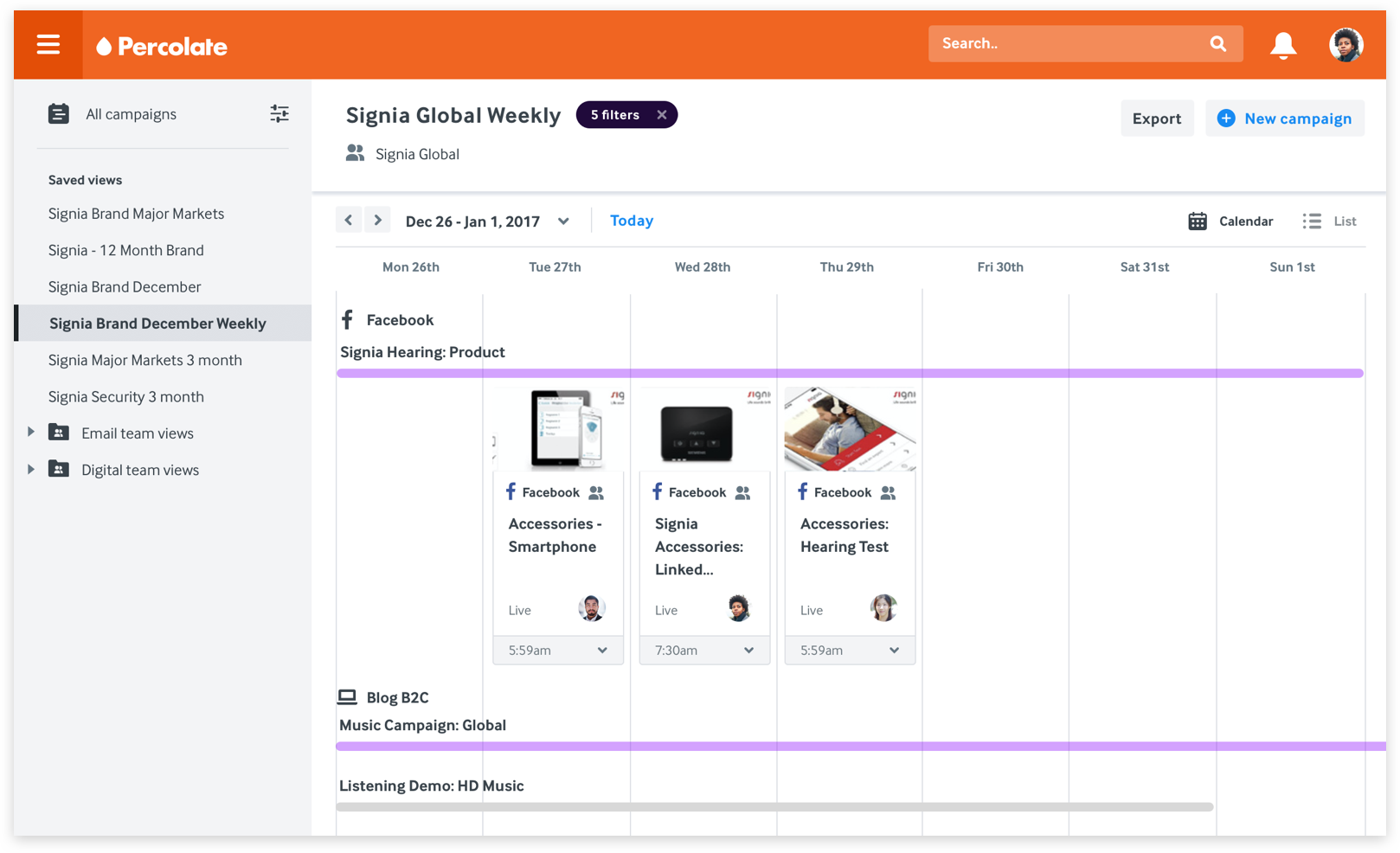
Task: Open Accessories: Hearing Test thumbnail image
Action: (x=850, y=429)
